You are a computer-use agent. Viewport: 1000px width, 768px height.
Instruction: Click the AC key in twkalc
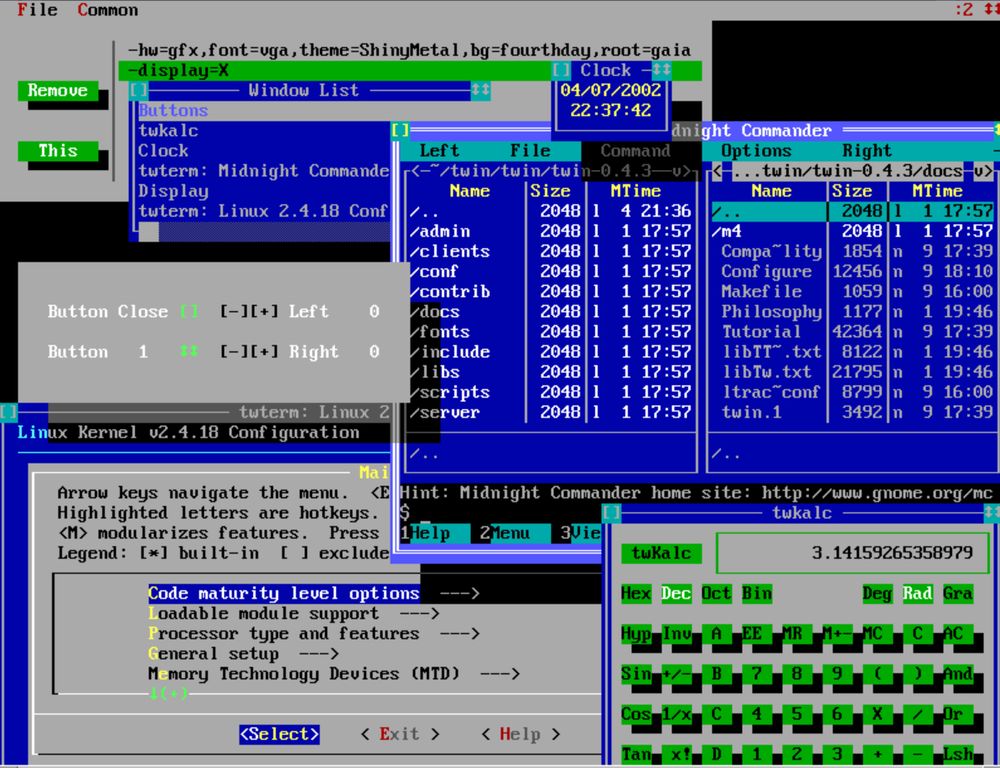tap(958, 634)
